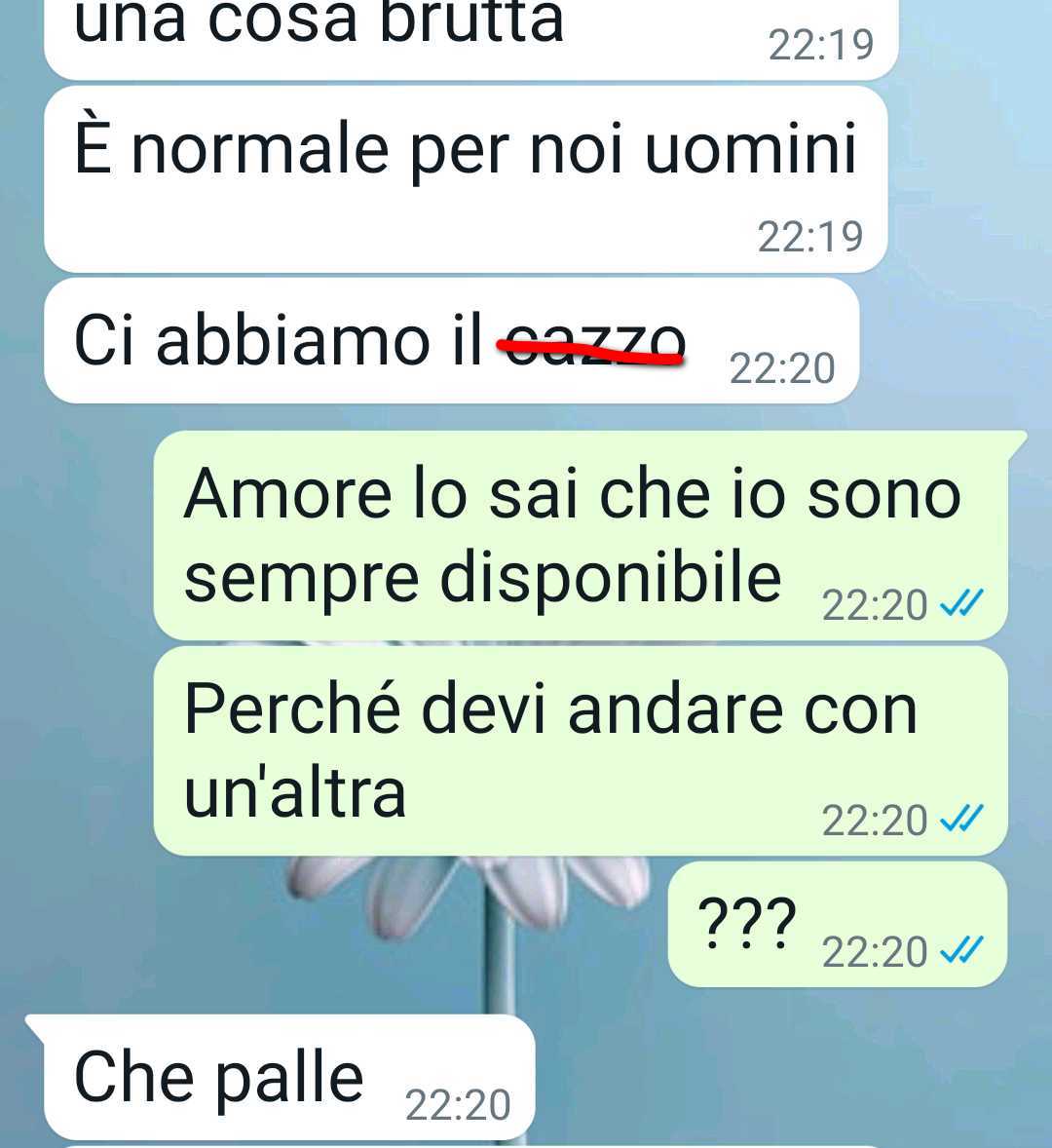Tap the red scribble over the censored word

pyautogui.click(x=591, y=352)
